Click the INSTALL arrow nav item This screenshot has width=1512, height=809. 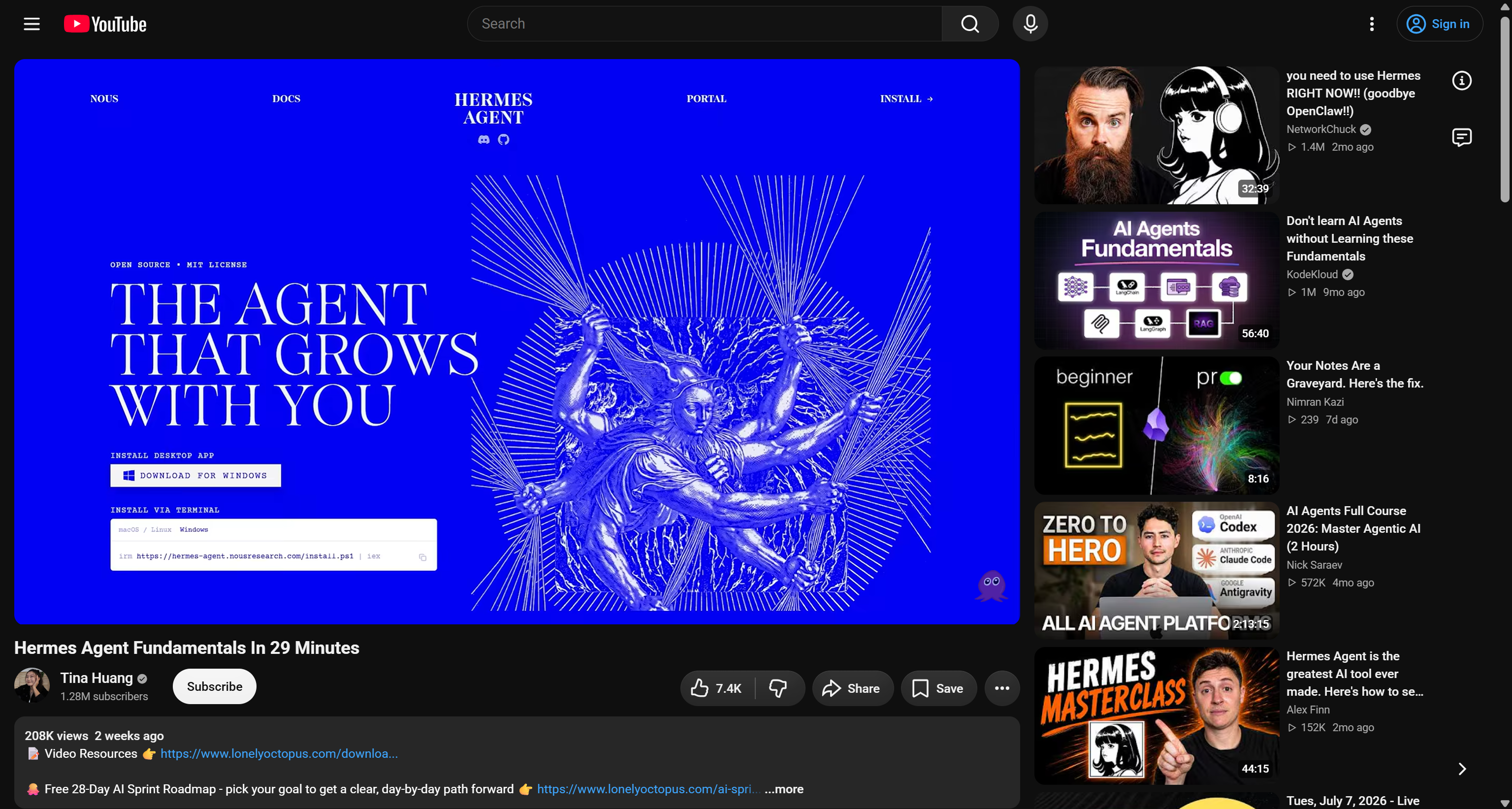(x=906, y=98)
